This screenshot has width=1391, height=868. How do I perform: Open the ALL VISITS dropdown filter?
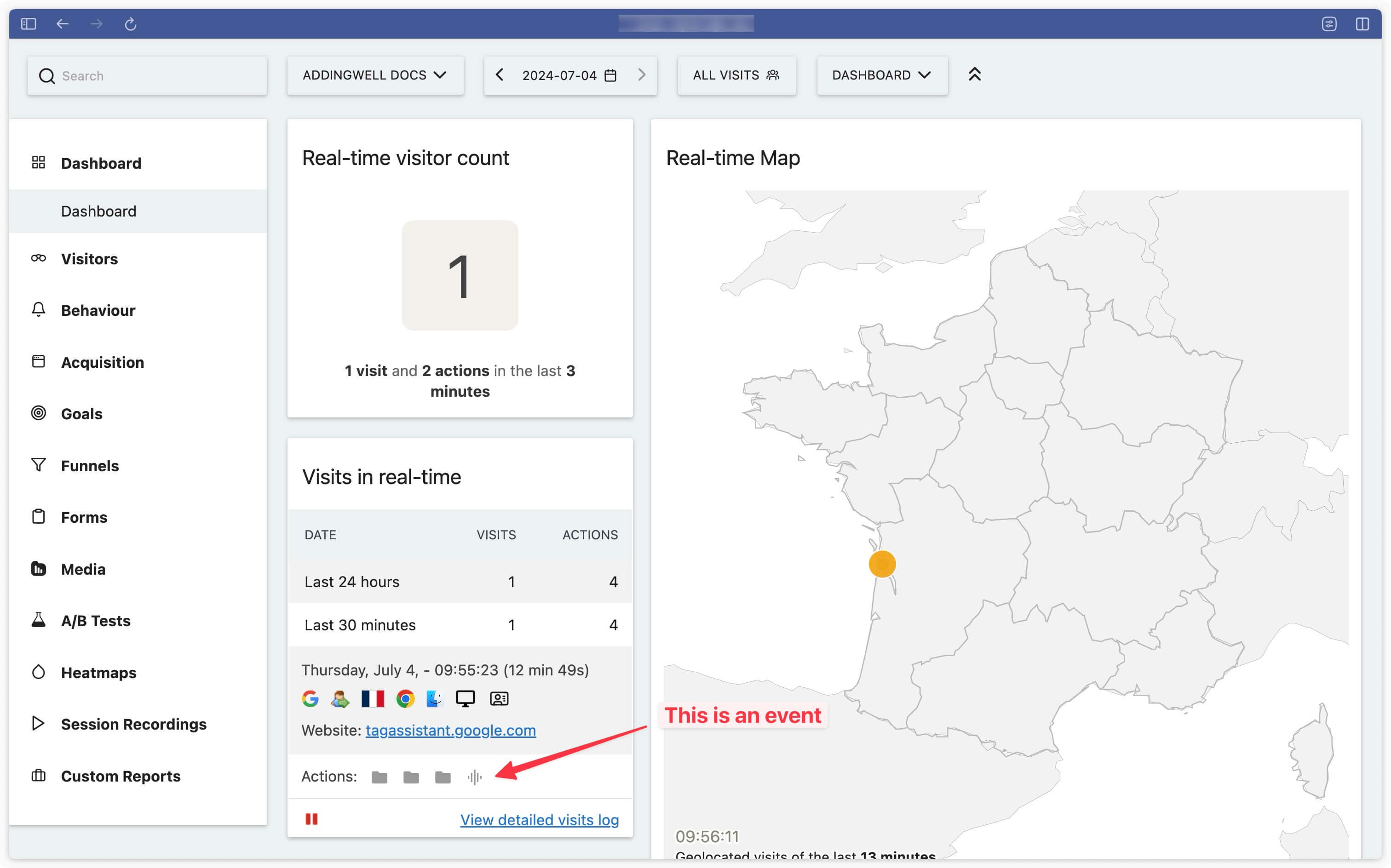pyautogui.click(x=737, y=75)
